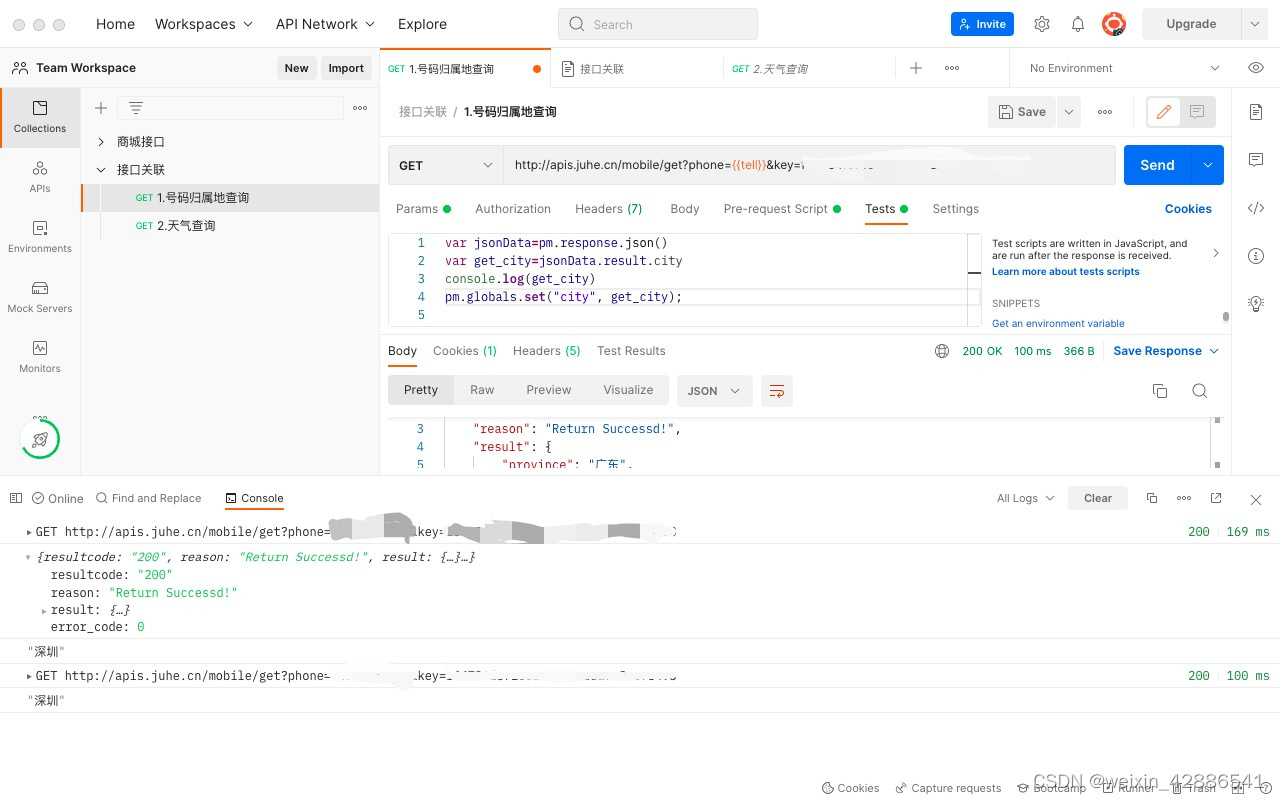Screen dimensions: 1280x800
Task: Copy the response body
Action: (x=1160, y=391)
